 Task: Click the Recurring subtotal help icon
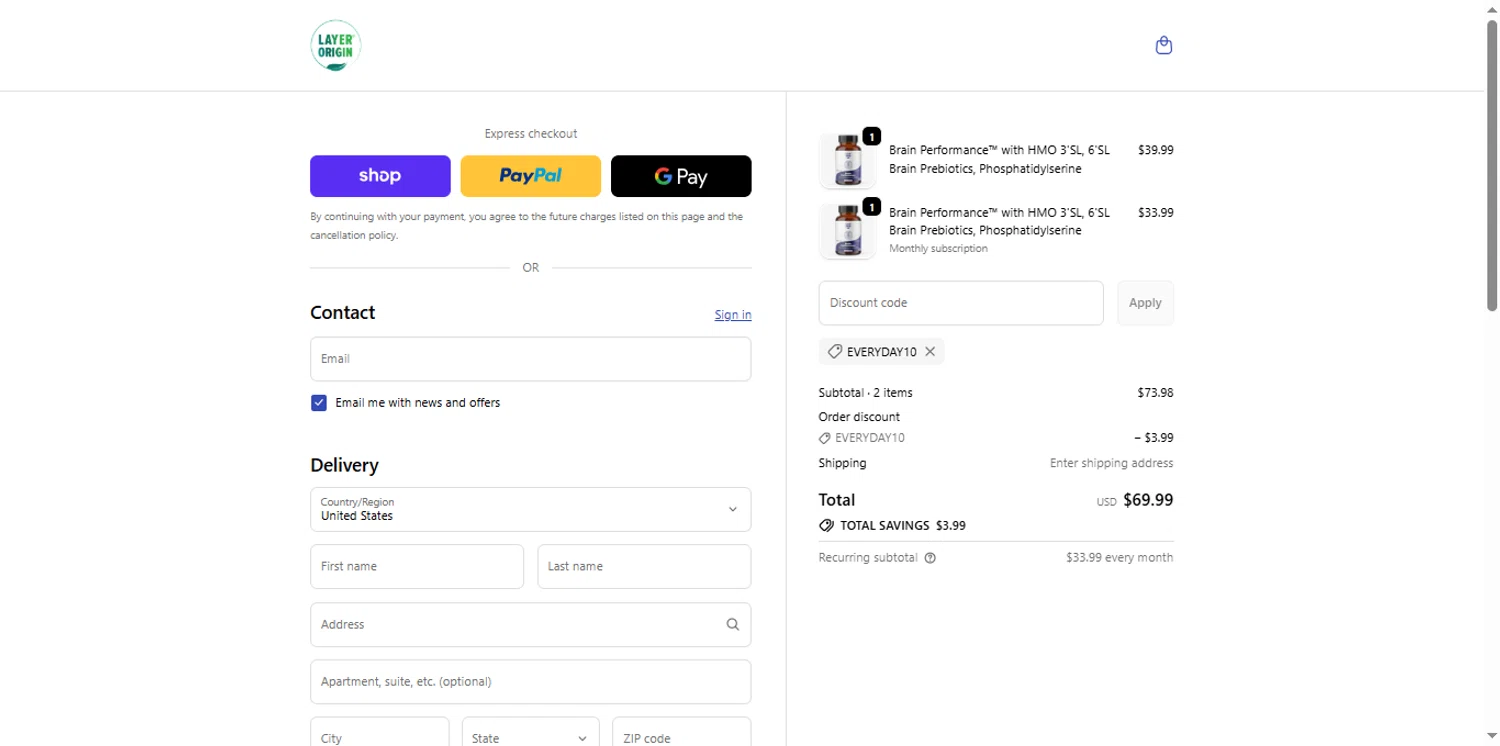(x=930, y=558)
